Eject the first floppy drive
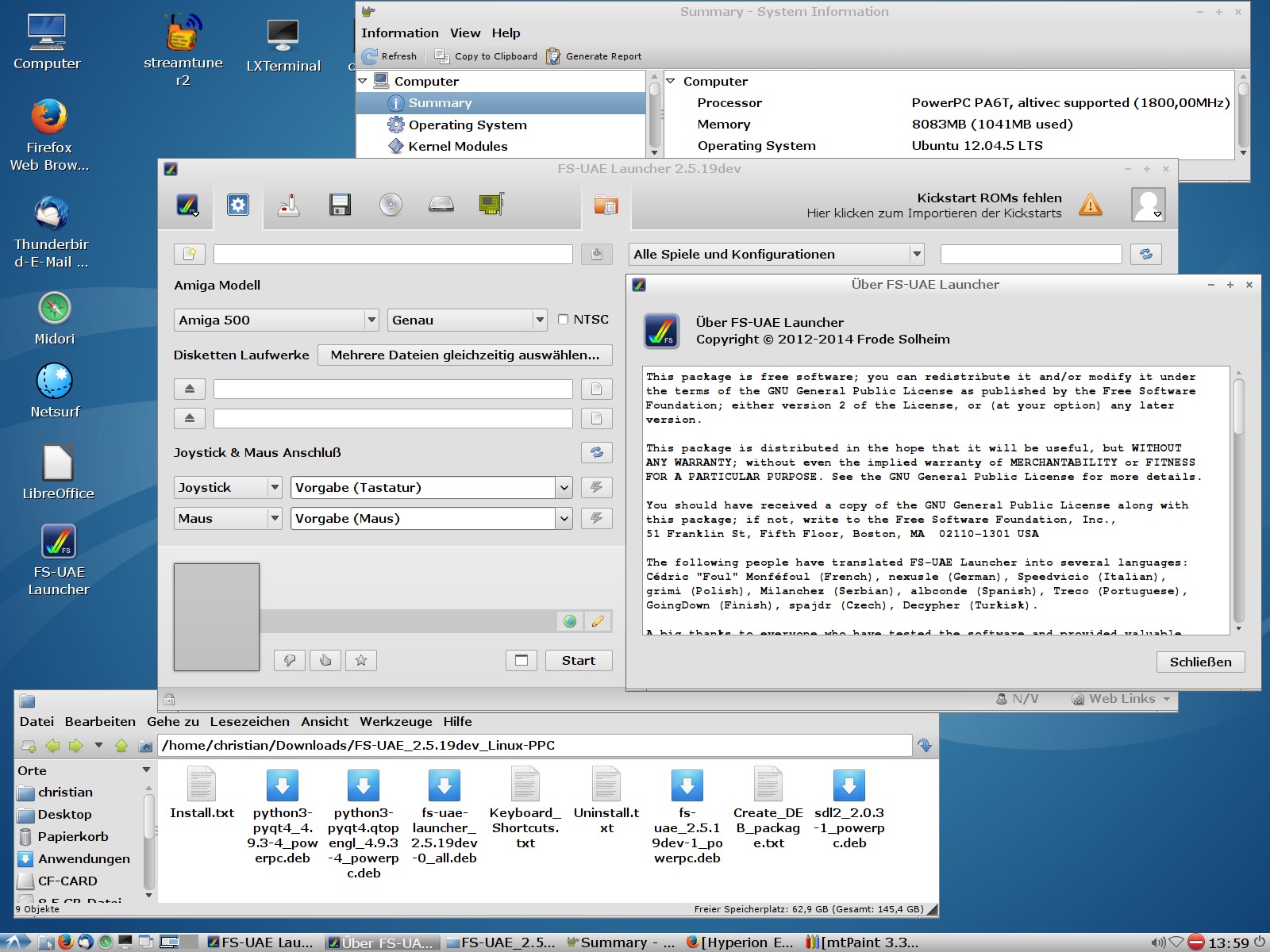The image size is (1270, 952). click(190, 389)
